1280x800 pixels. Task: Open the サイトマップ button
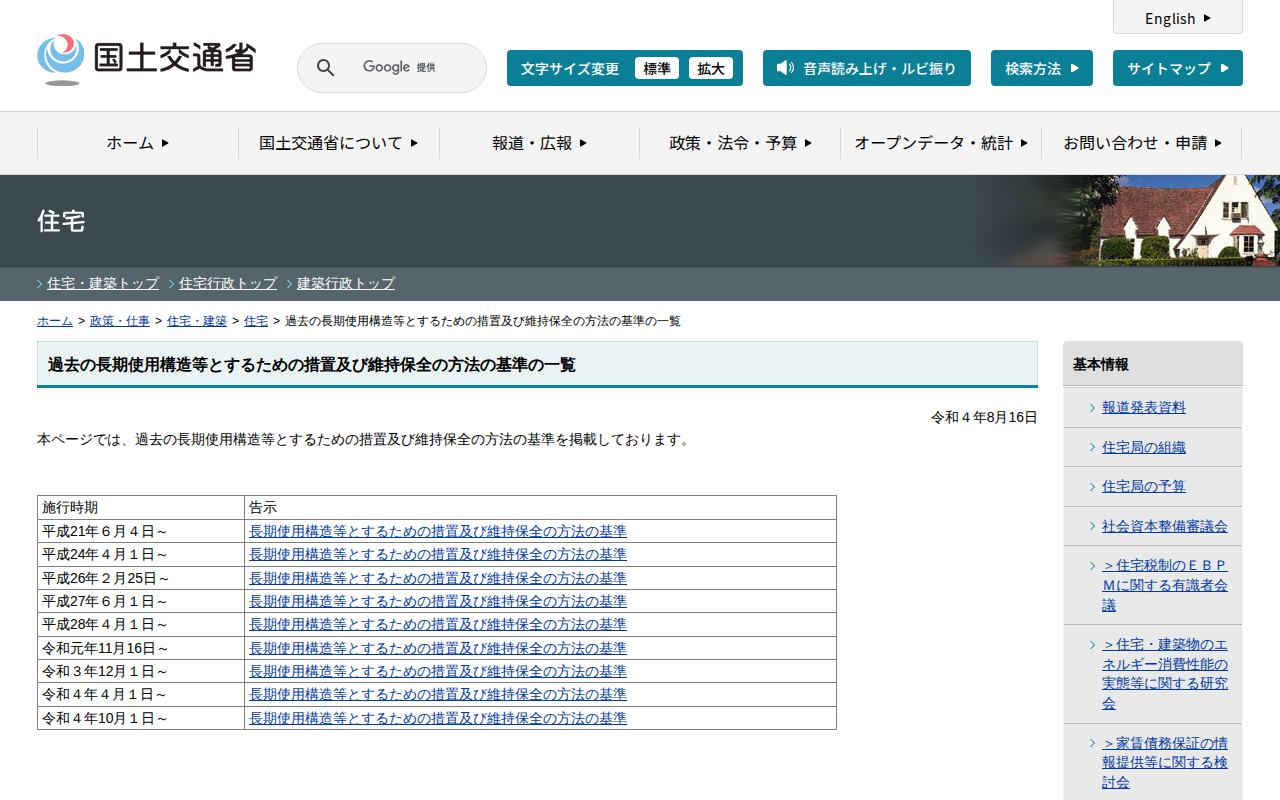[x=1177, y=68]
